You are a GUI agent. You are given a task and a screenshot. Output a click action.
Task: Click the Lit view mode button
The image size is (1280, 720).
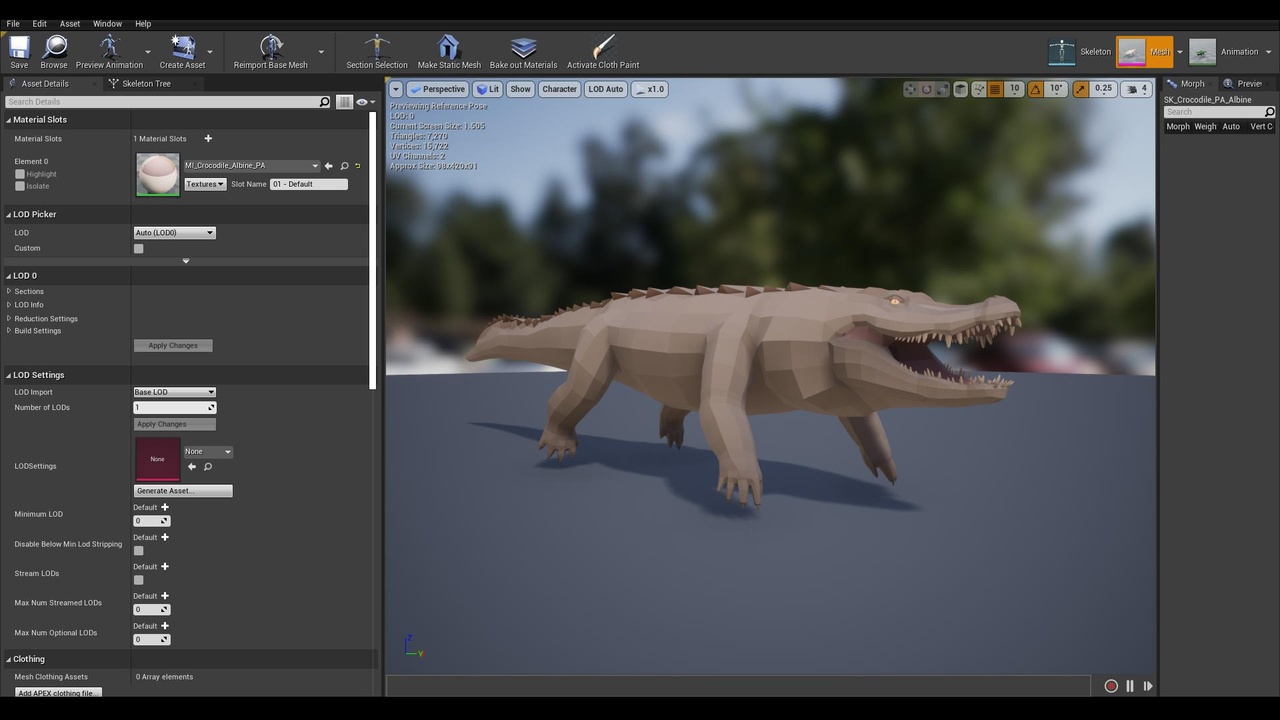[x=487, y=89]
